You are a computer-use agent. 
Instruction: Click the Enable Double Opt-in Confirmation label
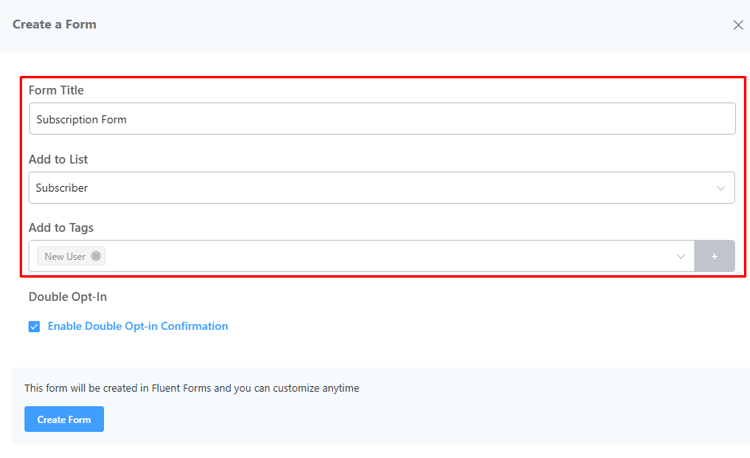pyautogui.click(x=138, y=326)
